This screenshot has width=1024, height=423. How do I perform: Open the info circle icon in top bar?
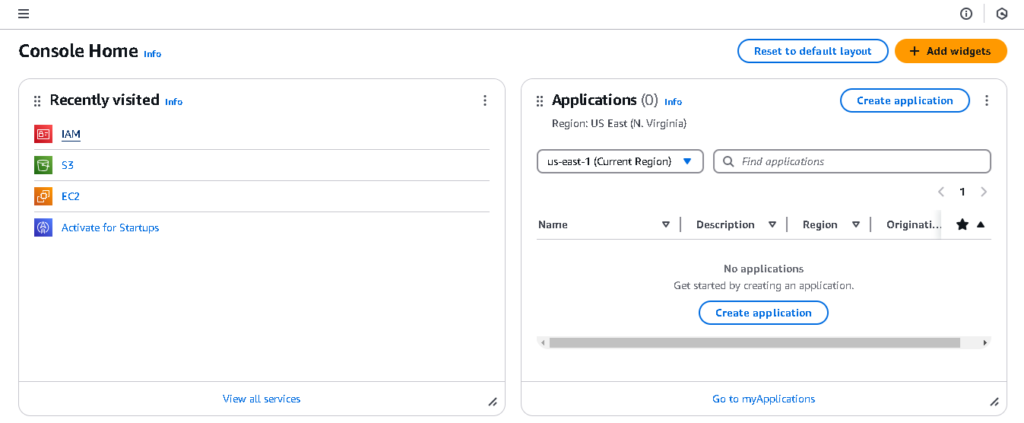(966, 14)
